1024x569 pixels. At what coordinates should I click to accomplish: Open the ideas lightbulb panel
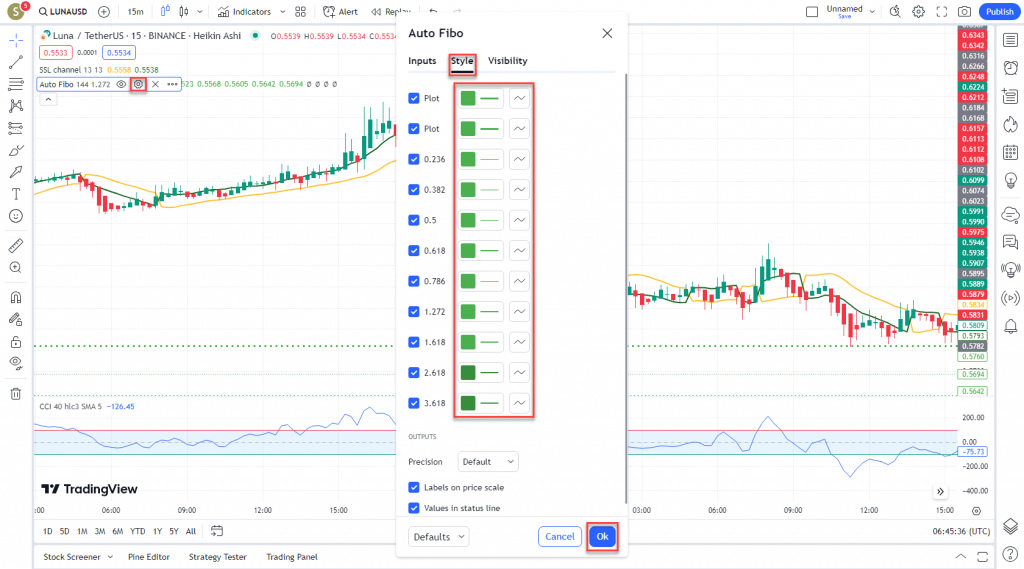[1010, 180]
